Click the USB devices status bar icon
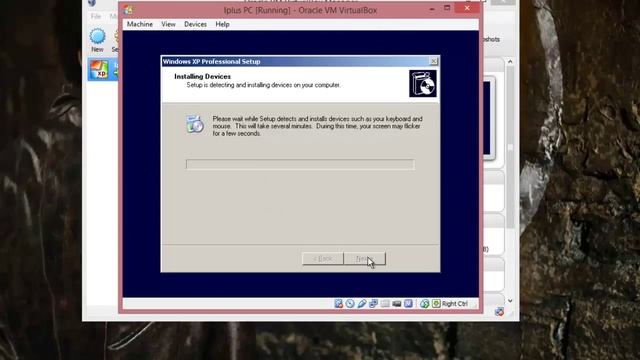 click(362, 304)
